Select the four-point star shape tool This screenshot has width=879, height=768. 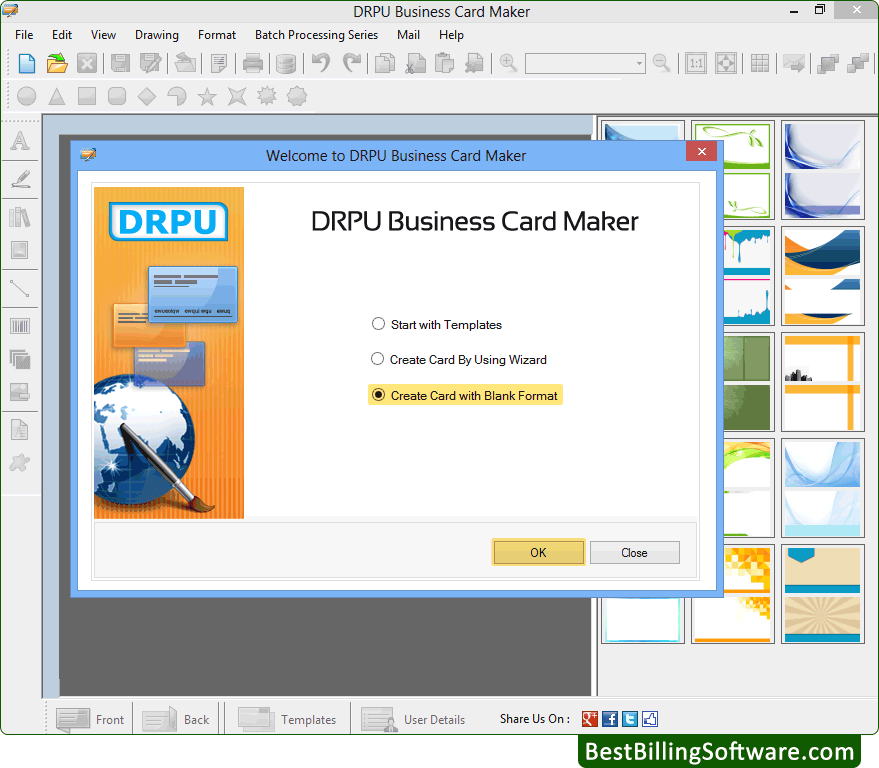[237, 96]
